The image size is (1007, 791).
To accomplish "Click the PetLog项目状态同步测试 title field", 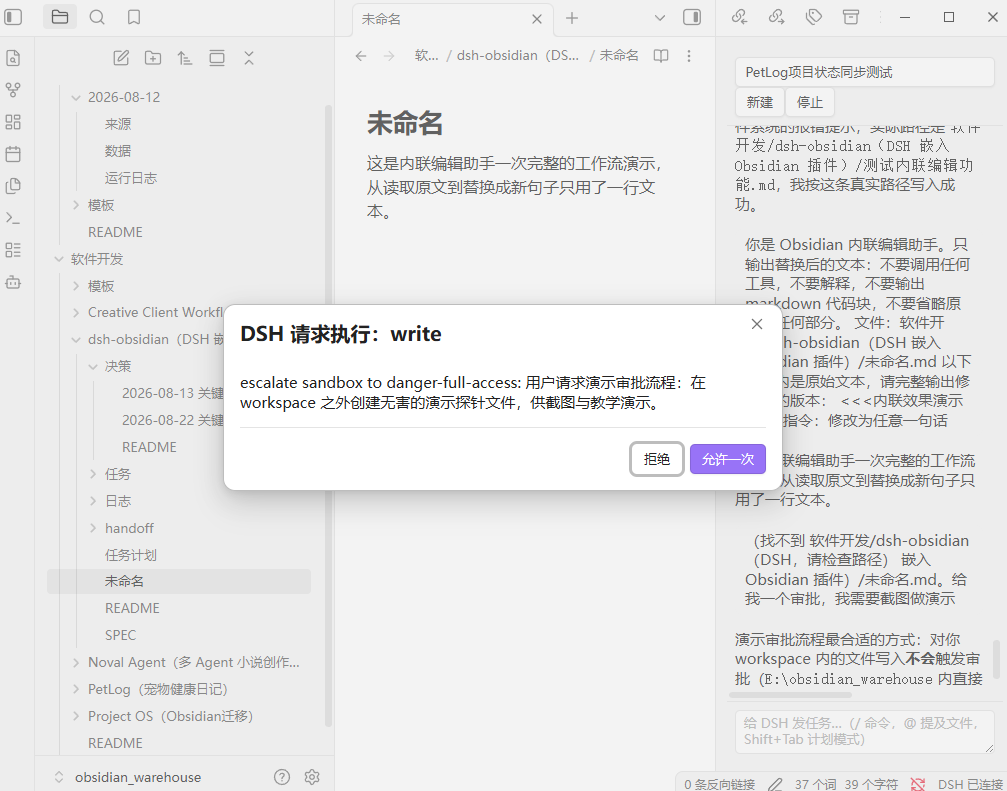I will coord(864,72).
